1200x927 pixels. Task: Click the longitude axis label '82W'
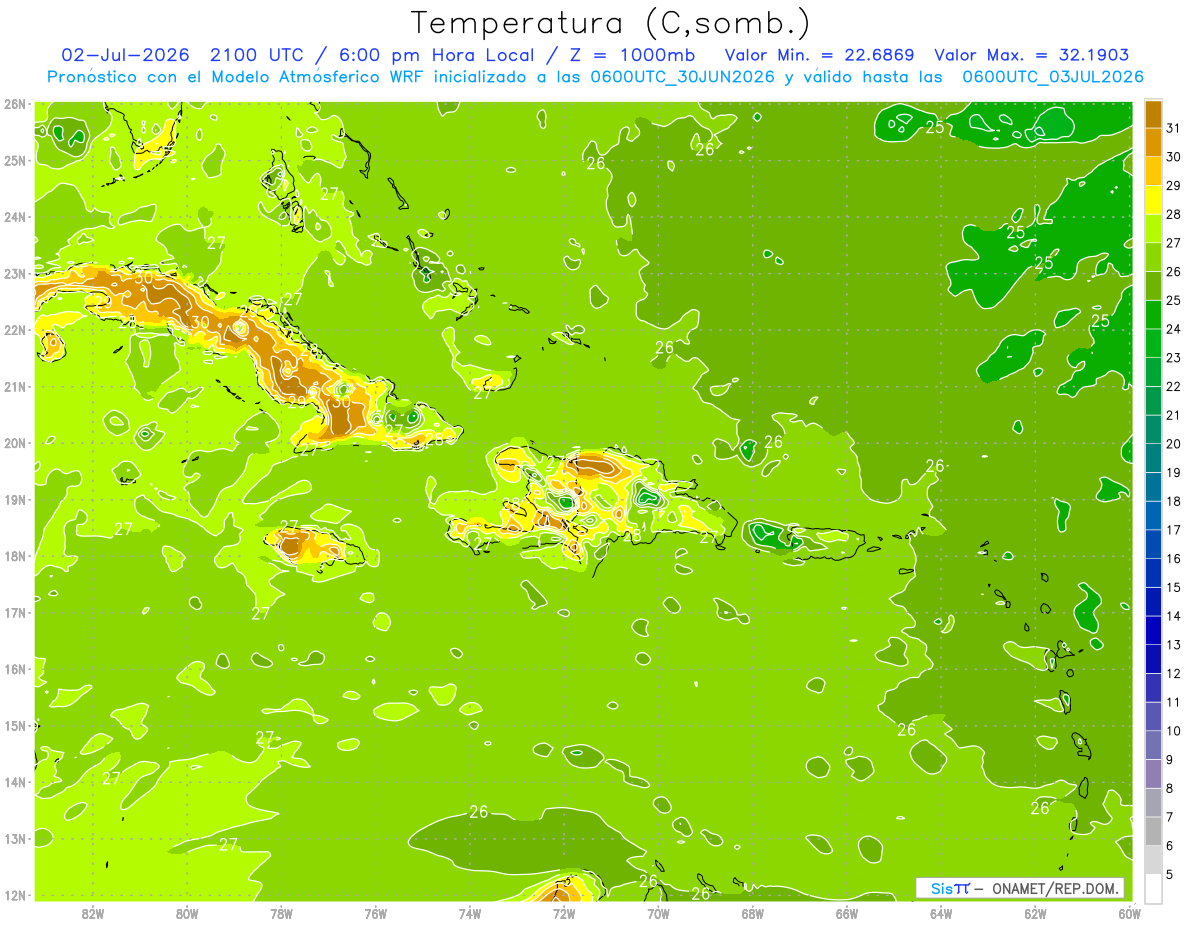pos(92,913)
